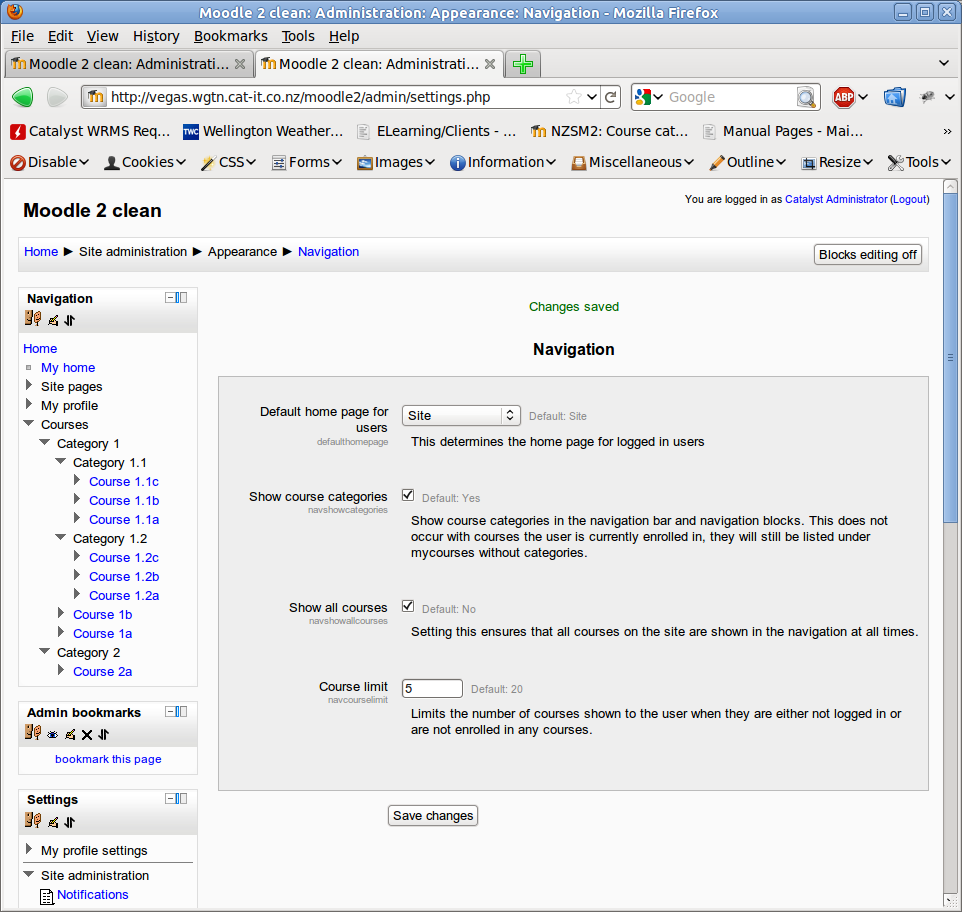Click the page vertical scrollbar thumb
This screenshot has height=912, width=962.
(x=950, y=358)
